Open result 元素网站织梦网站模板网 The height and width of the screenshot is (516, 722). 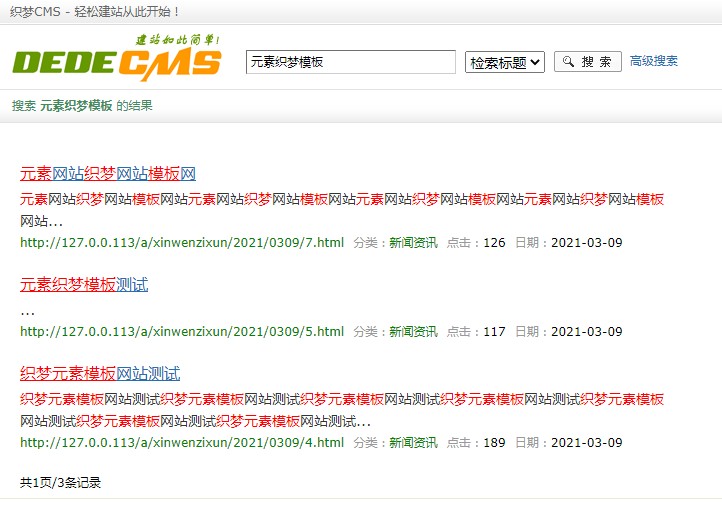(x=108, y=174)
